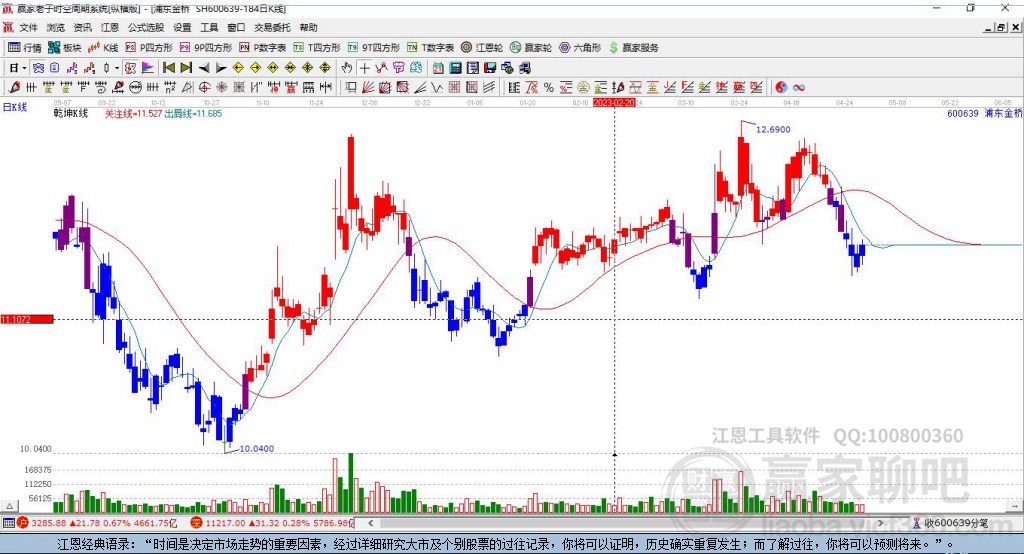The width and height of the screenshot is (1024, 554).
Task: Open the 资讯 menu
Action: [x=82, y=27]
